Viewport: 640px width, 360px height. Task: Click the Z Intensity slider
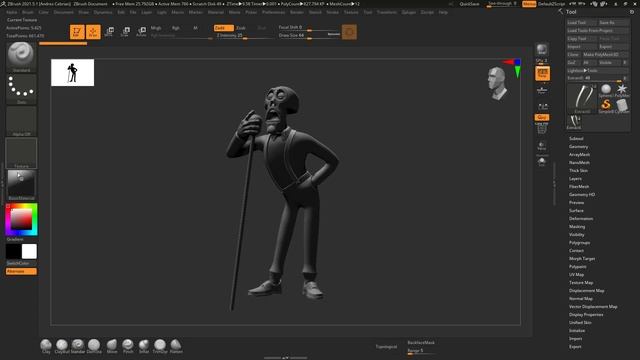point(244,36)
